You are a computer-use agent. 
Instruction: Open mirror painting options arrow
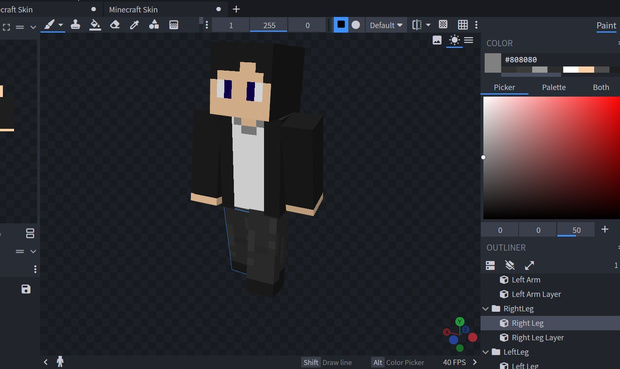(x=428, y=25)
